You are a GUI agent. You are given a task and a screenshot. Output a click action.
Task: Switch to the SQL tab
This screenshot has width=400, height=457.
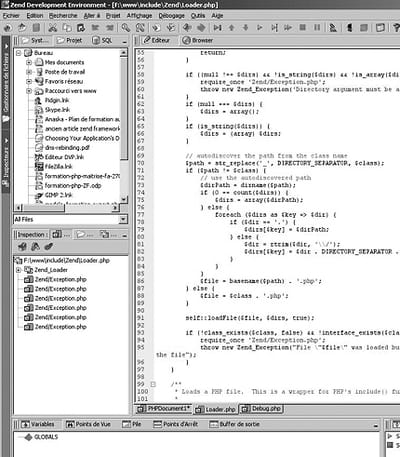pyautogui.click(x=102, y=40)
